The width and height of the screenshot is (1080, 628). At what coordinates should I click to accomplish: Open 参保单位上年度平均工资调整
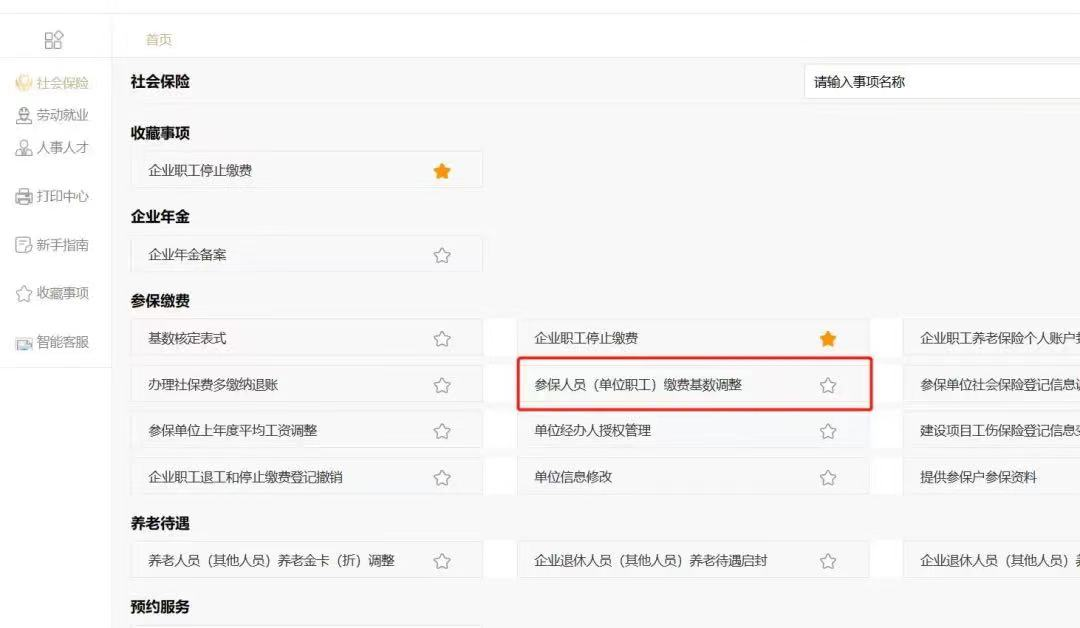[x=233, y=431]
